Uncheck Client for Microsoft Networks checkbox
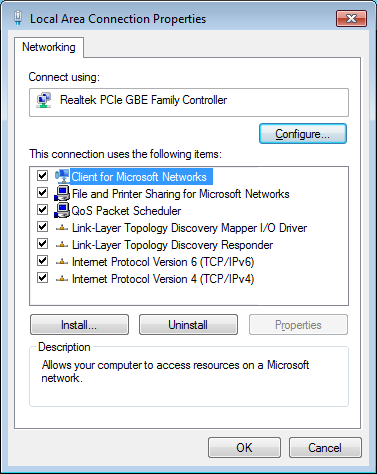377x474 pixels. tap(42, 175)
